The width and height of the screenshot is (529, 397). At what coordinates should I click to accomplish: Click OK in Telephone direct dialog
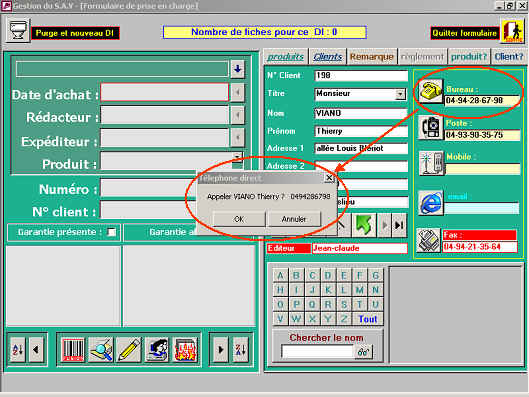coord(239,219)
